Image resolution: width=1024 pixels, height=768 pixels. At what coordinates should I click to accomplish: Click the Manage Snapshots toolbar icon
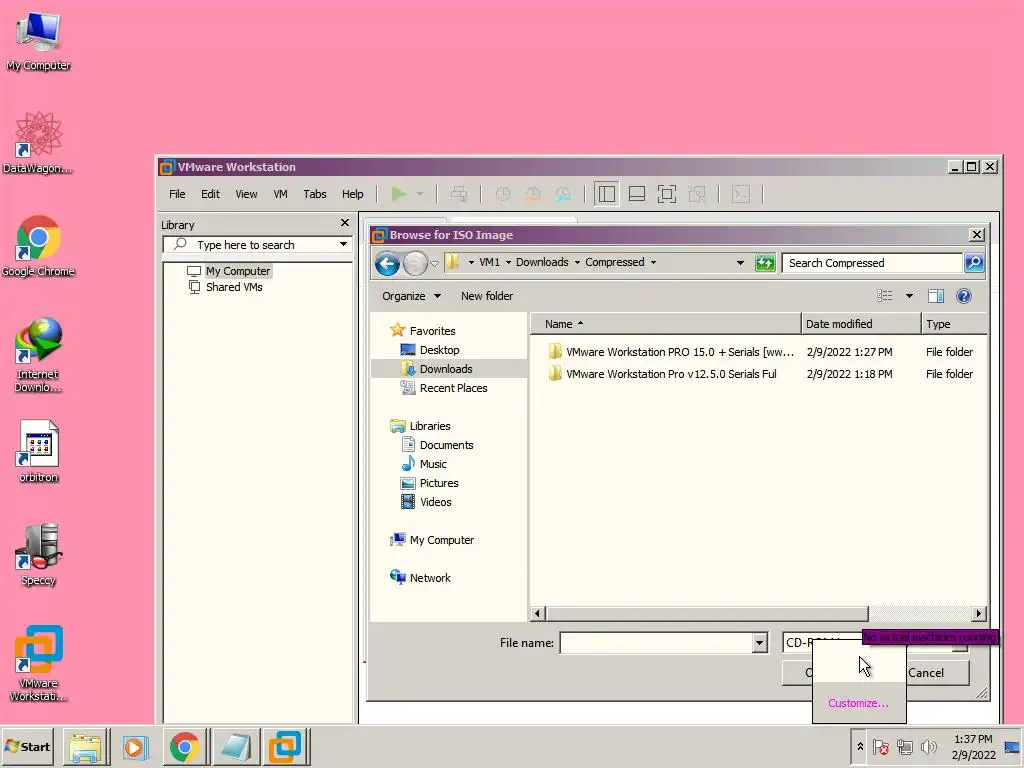click(x=563, y=194)
